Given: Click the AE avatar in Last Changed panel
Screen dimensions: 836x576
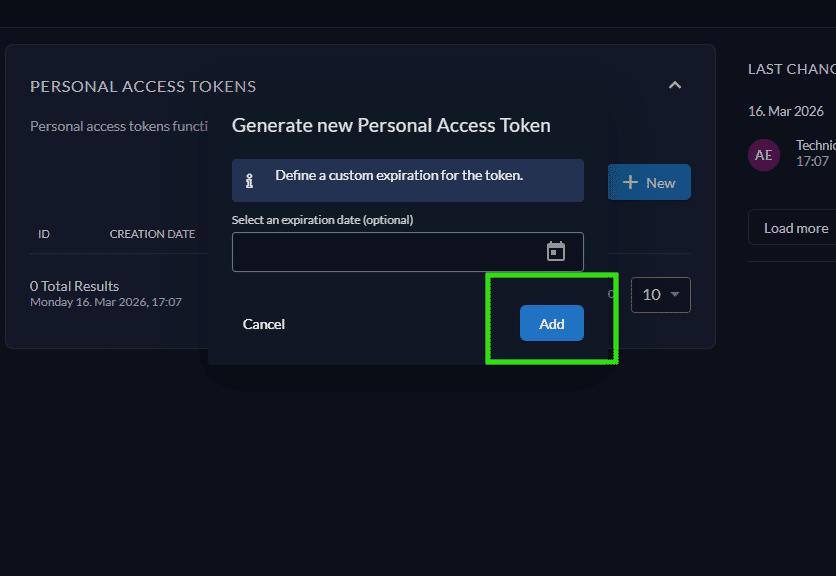Looking at the screenshot, I should pos(764,155).
